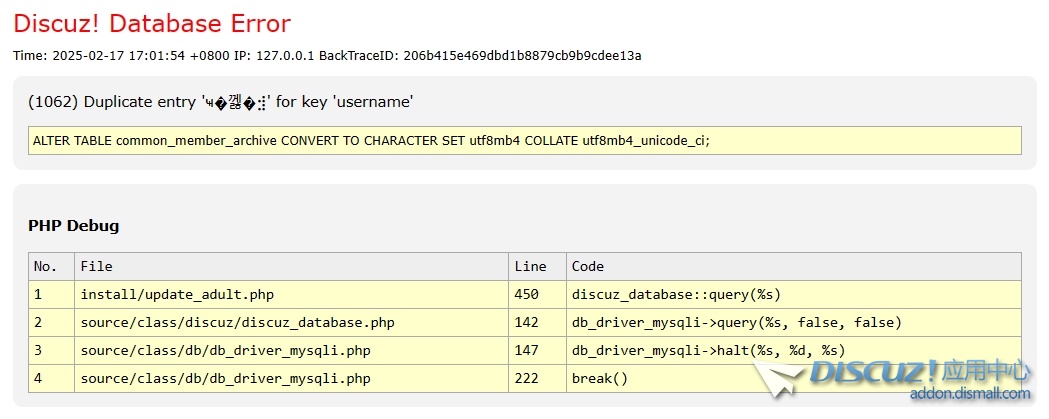The image size is (1049, 419).
Task: Select the install/update_adult.php file entry
Action: click(177, 294)
